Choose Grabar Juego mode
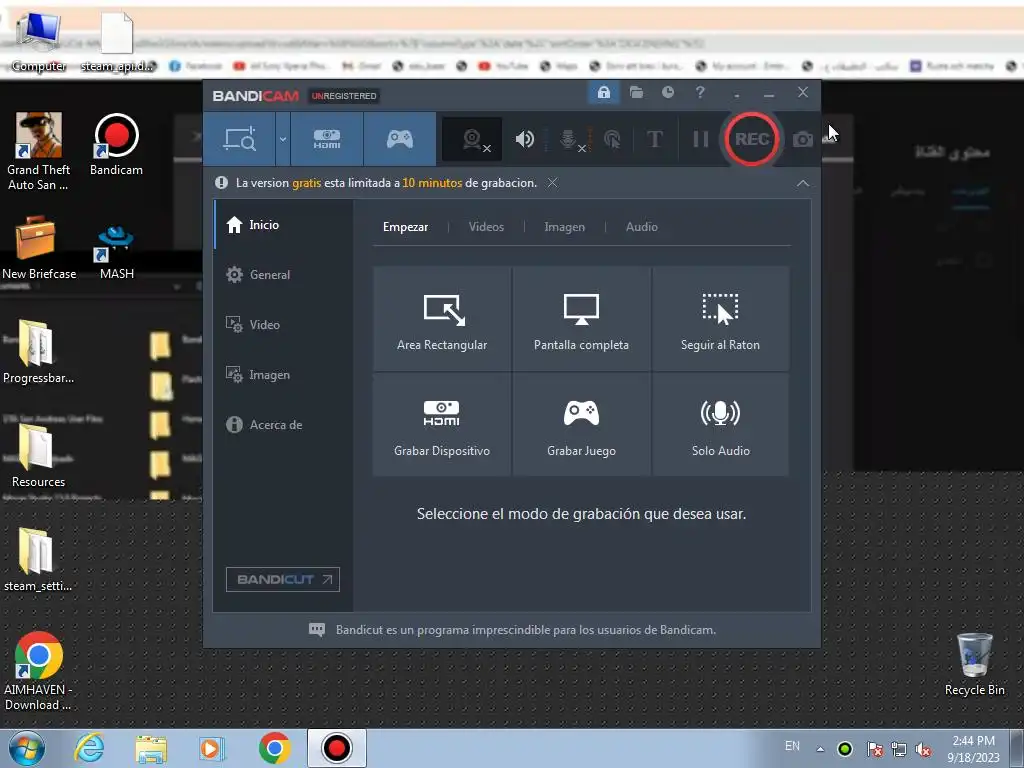Viewport: 1024px width, 768px height. (581, 424)
